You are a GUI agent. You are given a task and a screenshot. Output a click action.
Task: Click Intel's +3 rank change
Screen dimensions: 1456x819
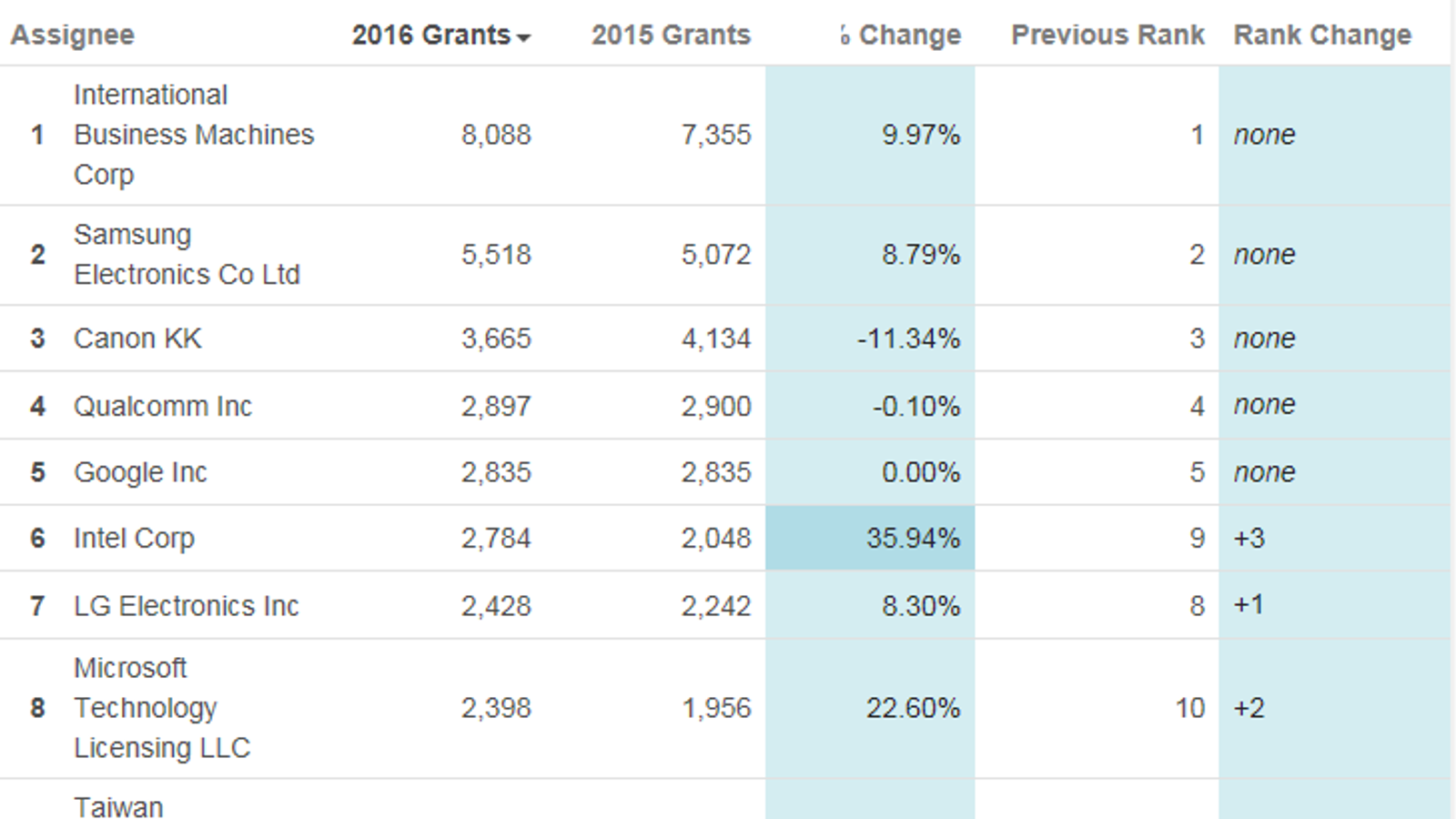(1249, 539)
